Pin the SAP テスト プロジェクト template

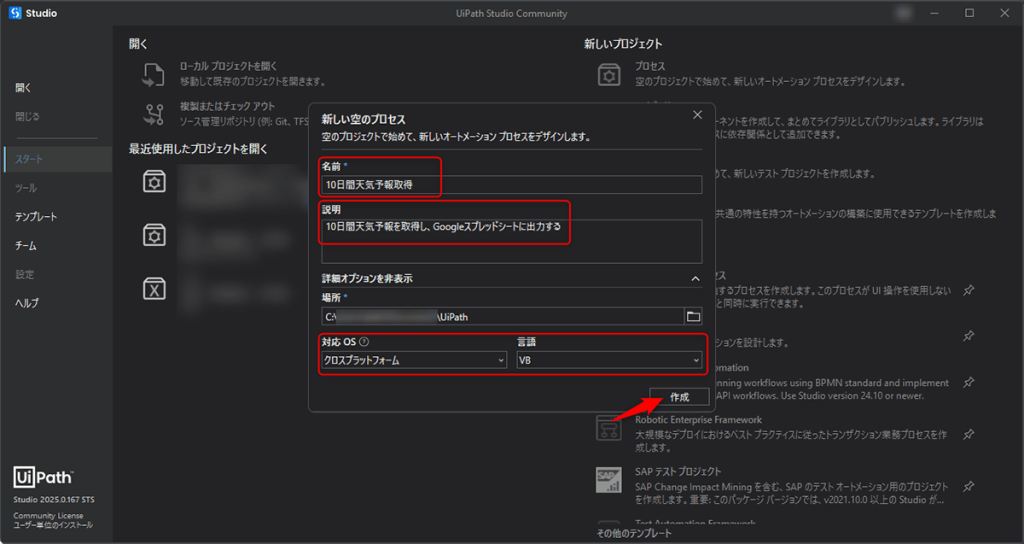[968, 486]
